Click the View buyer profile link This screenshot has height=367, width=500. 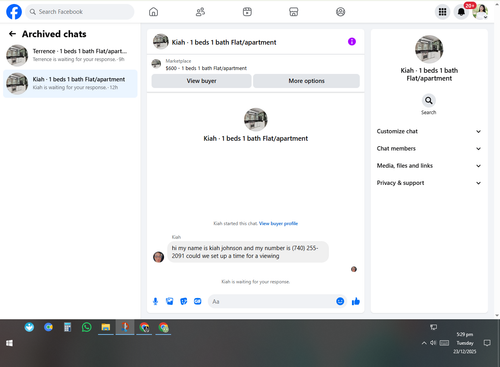278,223
